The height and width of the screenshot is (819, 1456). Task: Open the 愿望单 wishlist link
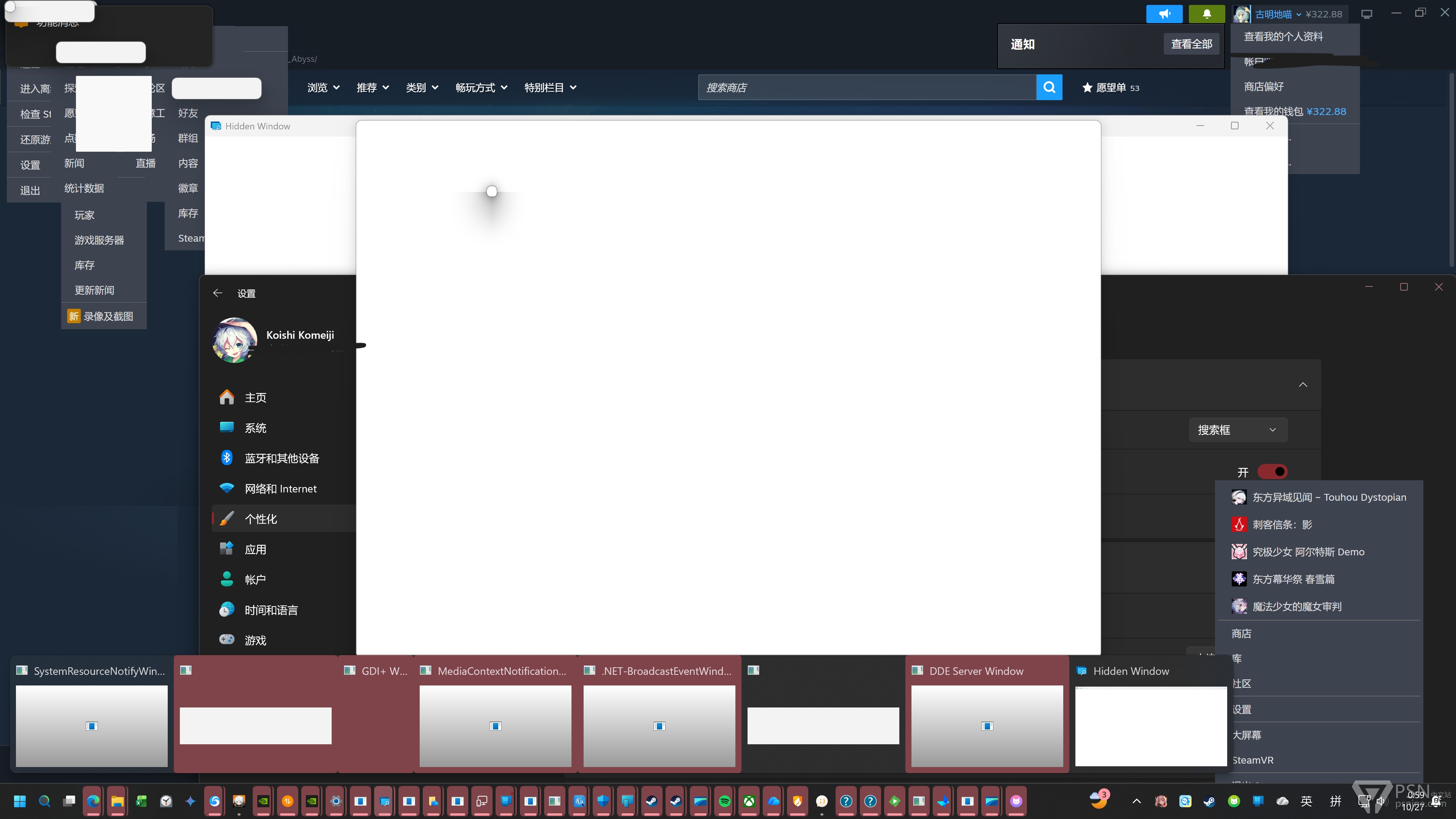point(1111,88)
